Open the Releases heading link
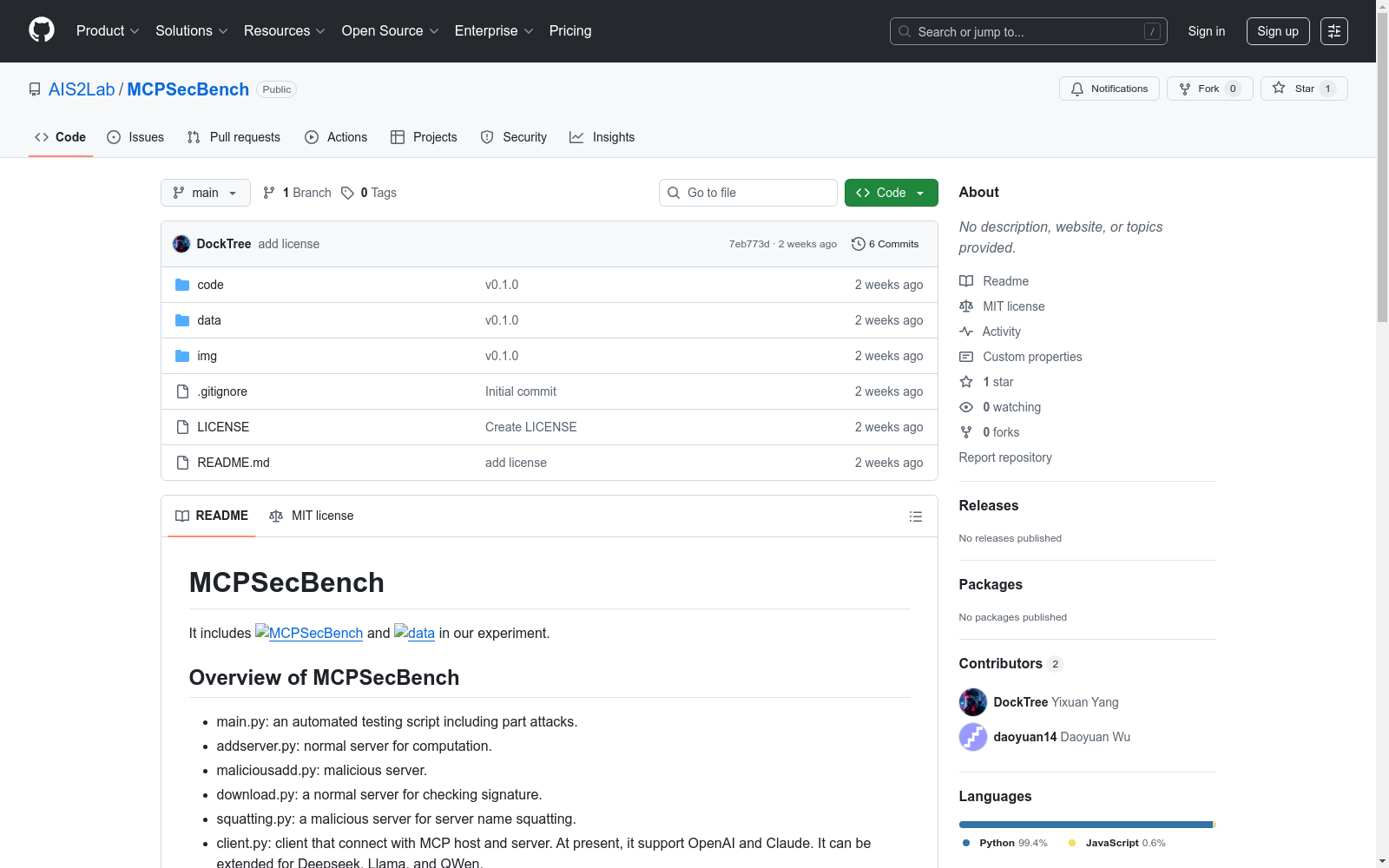1389x868 pixels. click(x=989, y=505)
